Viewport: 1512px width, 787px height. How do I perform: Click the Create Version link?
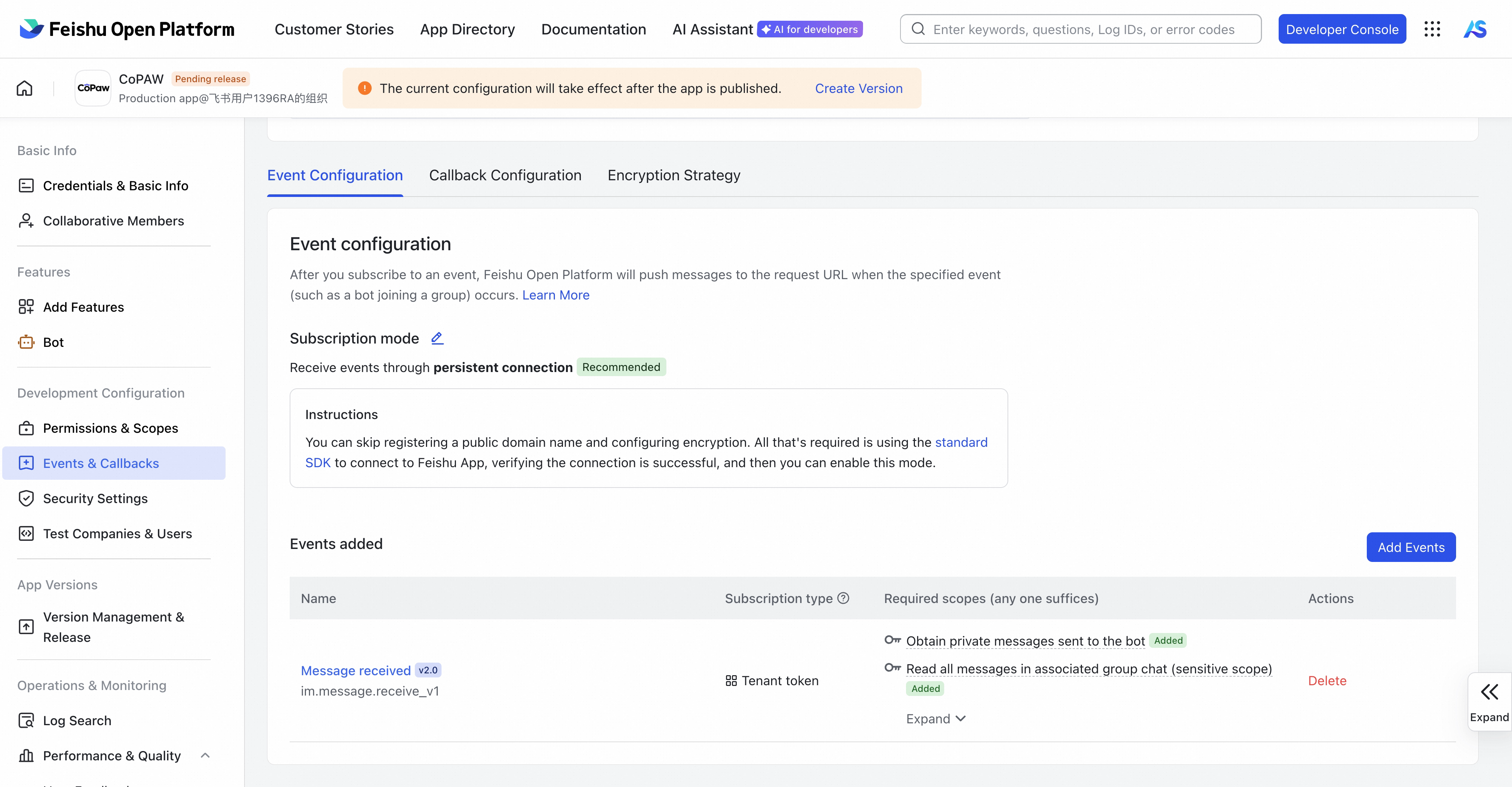click(x=859, y=88)
